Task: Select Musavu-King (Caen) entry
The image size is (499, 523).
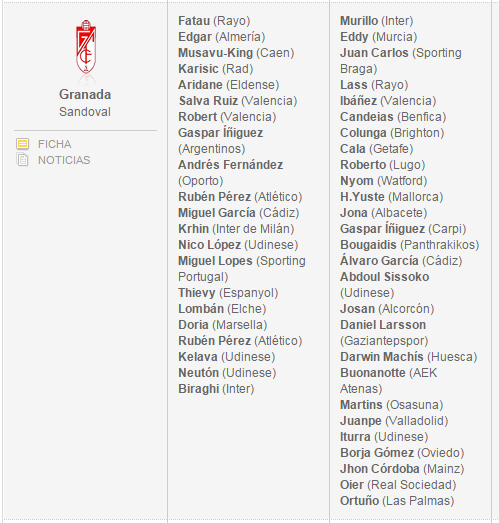Action: 236,53
